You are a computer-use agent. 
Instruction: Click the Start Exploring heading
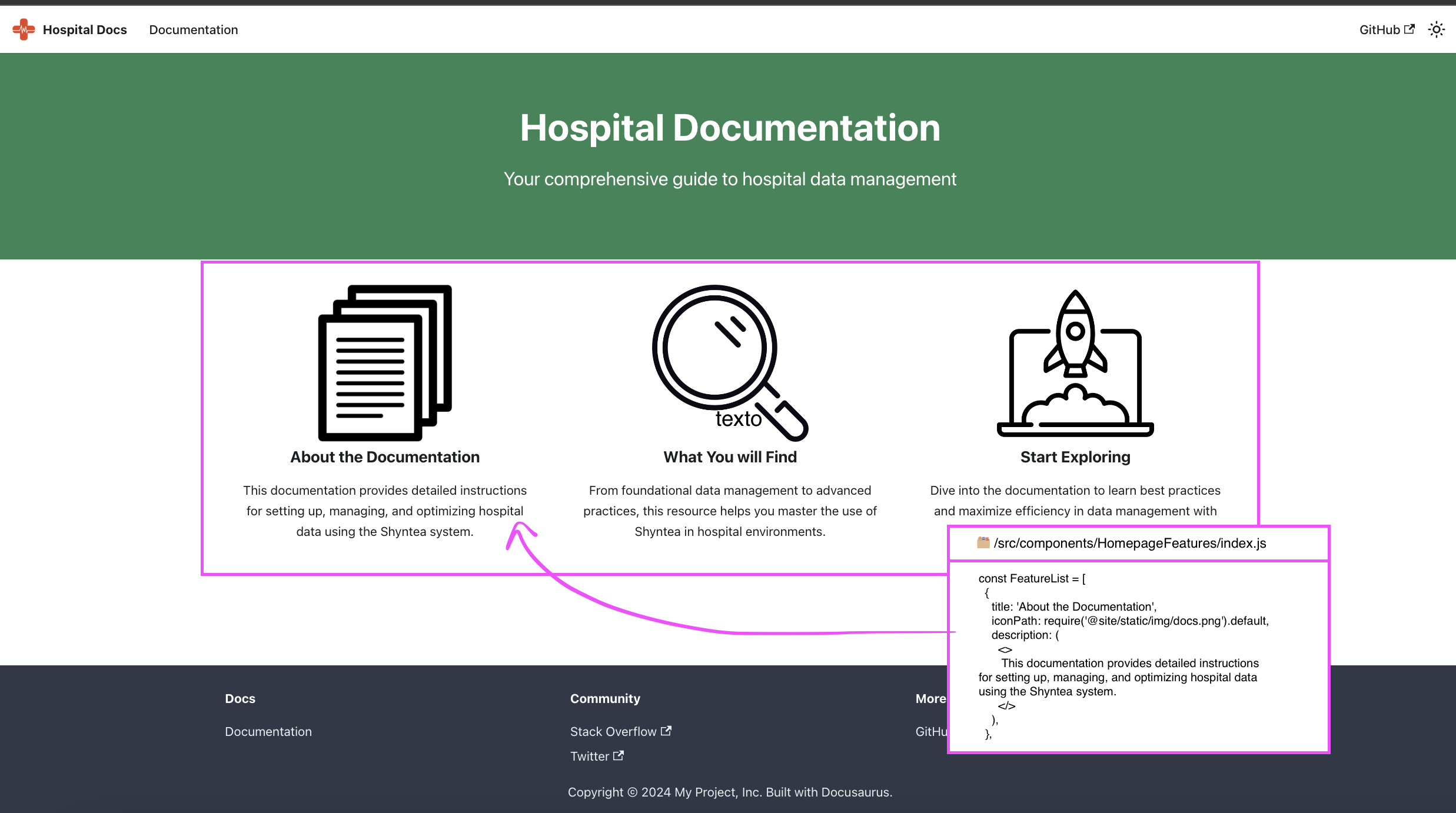[x=1075, y=457]
